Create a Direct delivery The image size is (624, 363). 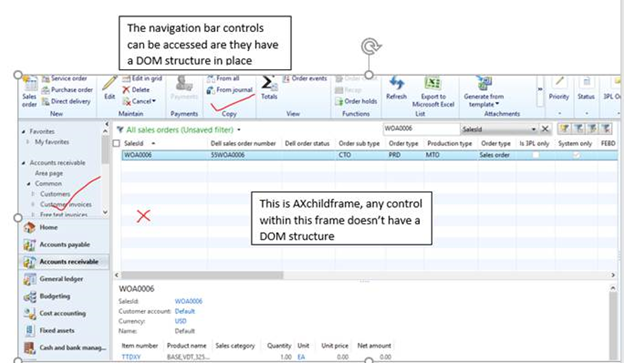coord(66,101)
